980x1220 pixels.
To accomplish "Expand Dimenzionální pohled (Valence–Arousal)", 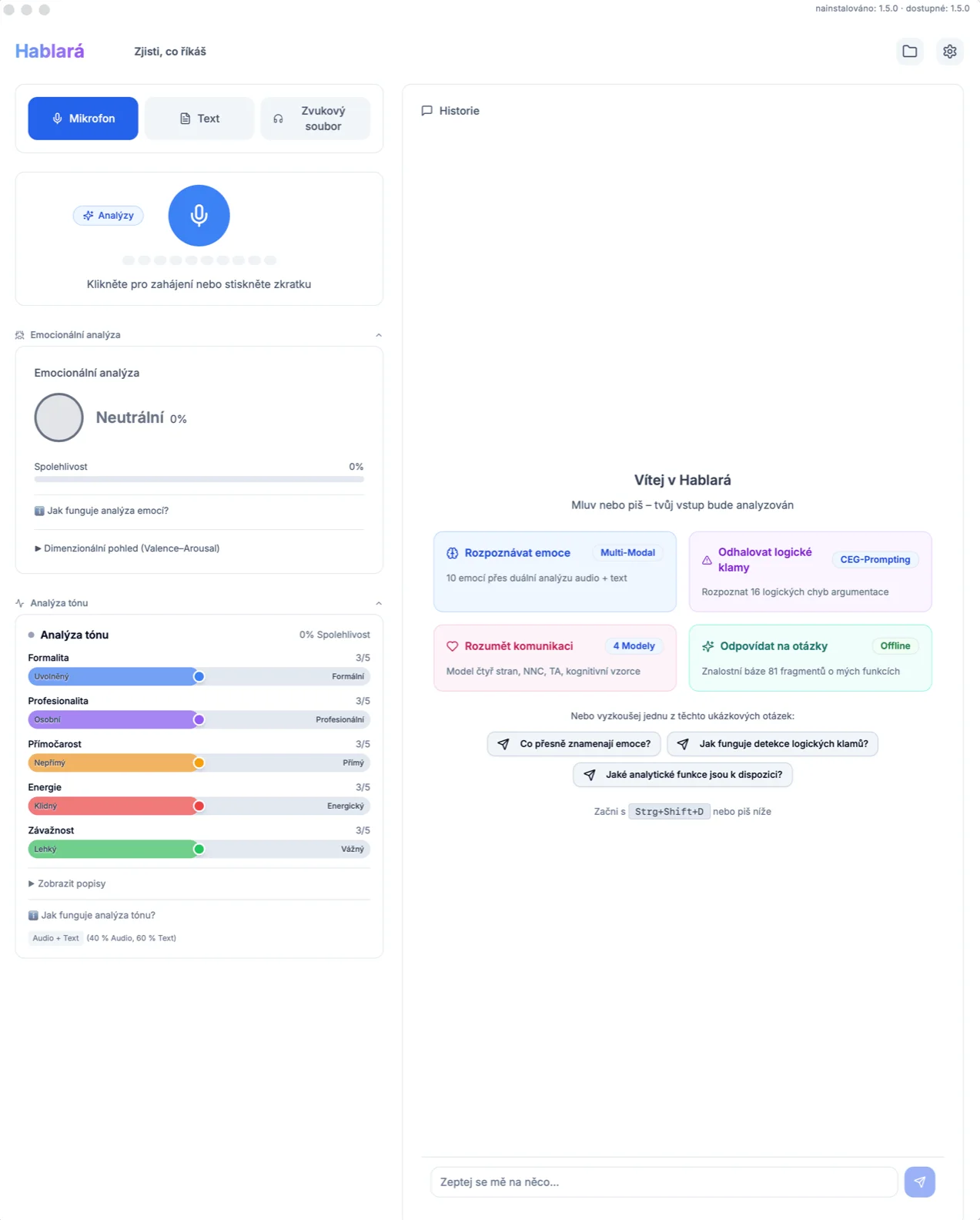I will pos(127,548).
